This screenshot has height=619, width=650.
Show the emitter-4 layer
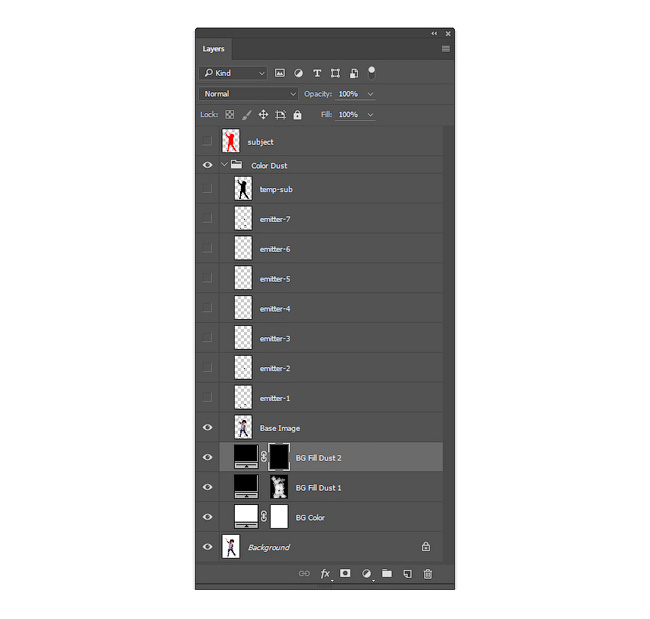tap(207, 308)
